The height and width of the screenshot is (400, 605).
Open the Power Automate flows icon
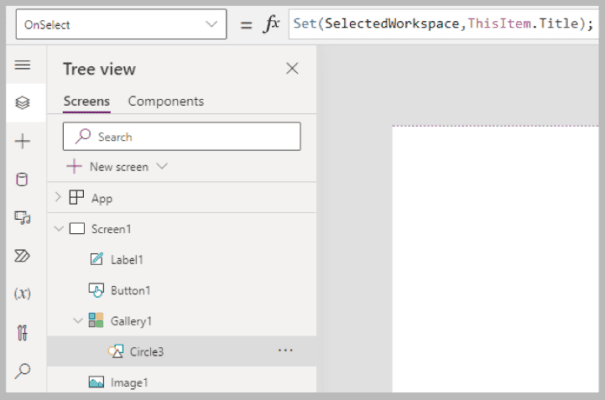point(22,256)
